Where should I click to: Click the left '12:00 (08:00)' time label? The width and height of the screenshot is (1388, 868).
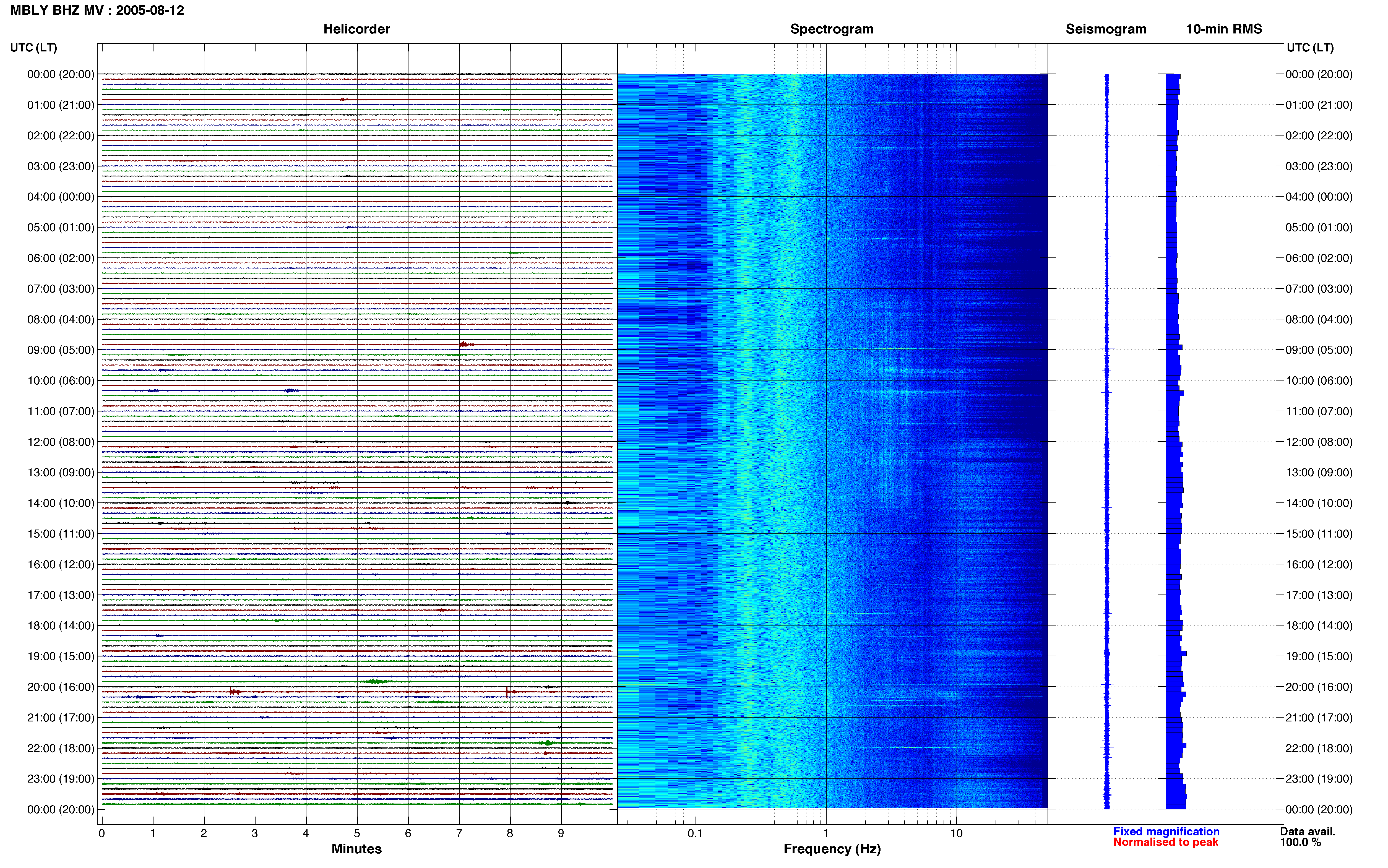60,442
